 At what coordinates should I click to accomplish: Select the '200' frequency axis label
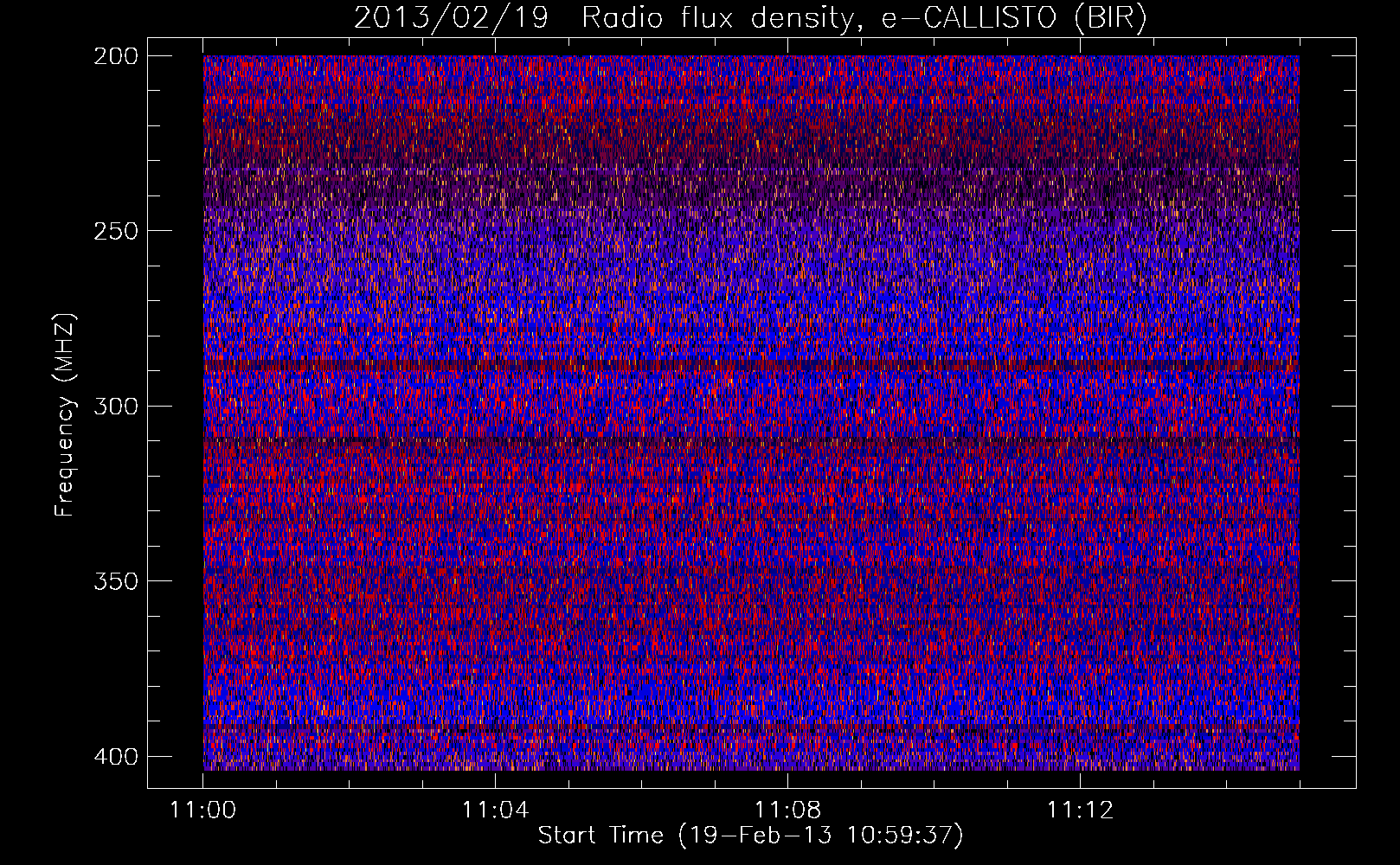click(115, 56)
